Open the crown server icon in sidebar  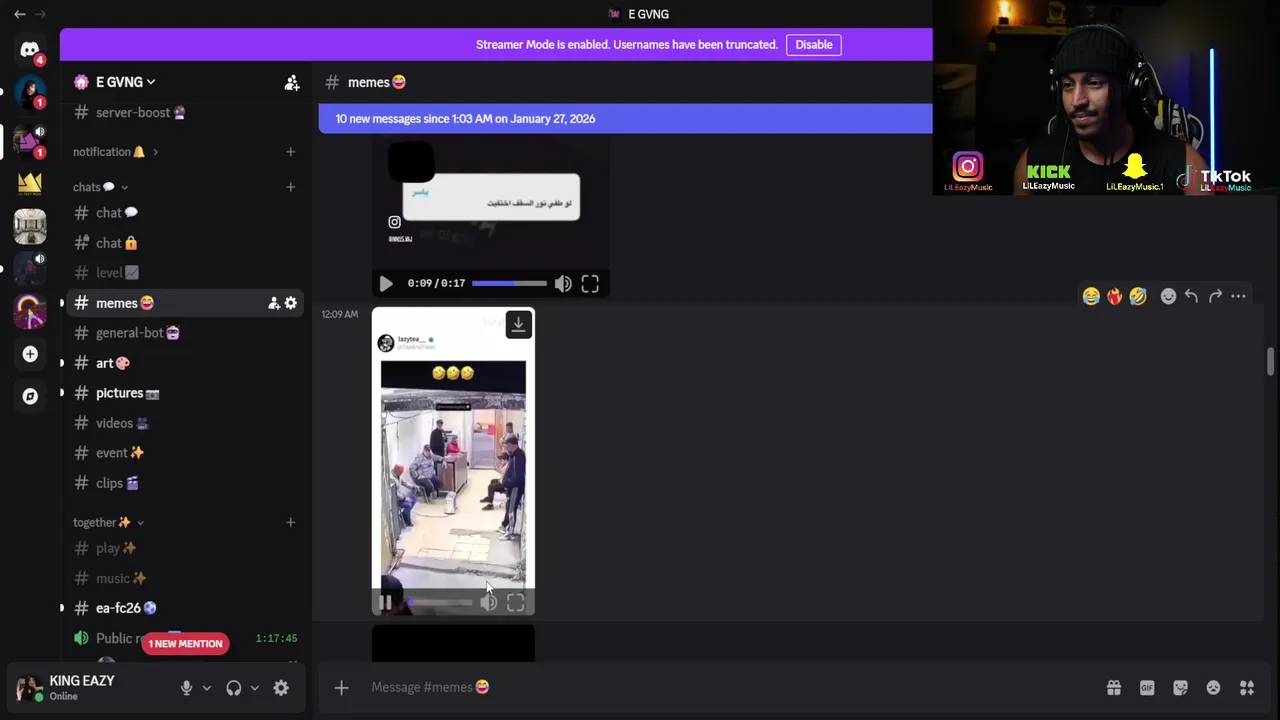(30, 182)
